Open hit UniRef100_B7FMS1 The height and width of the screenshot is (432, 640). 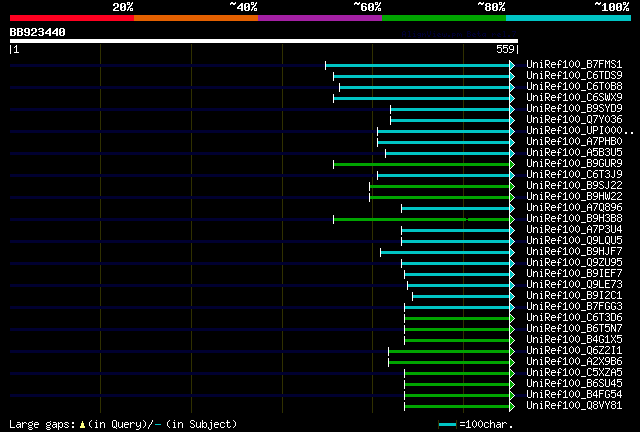pos(574,64)
